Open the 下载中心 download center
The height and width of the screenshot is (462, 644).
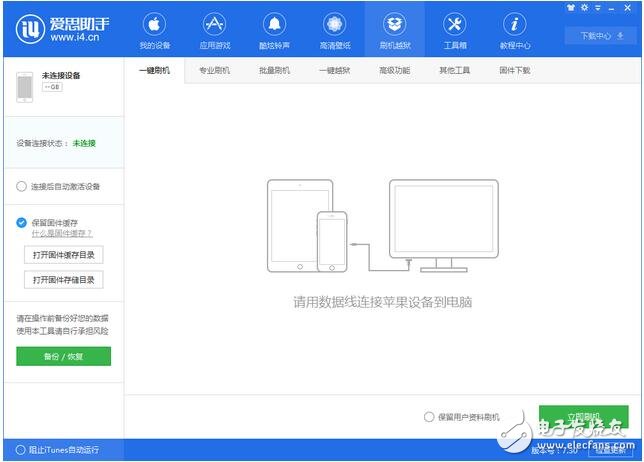tap(601, 36)
